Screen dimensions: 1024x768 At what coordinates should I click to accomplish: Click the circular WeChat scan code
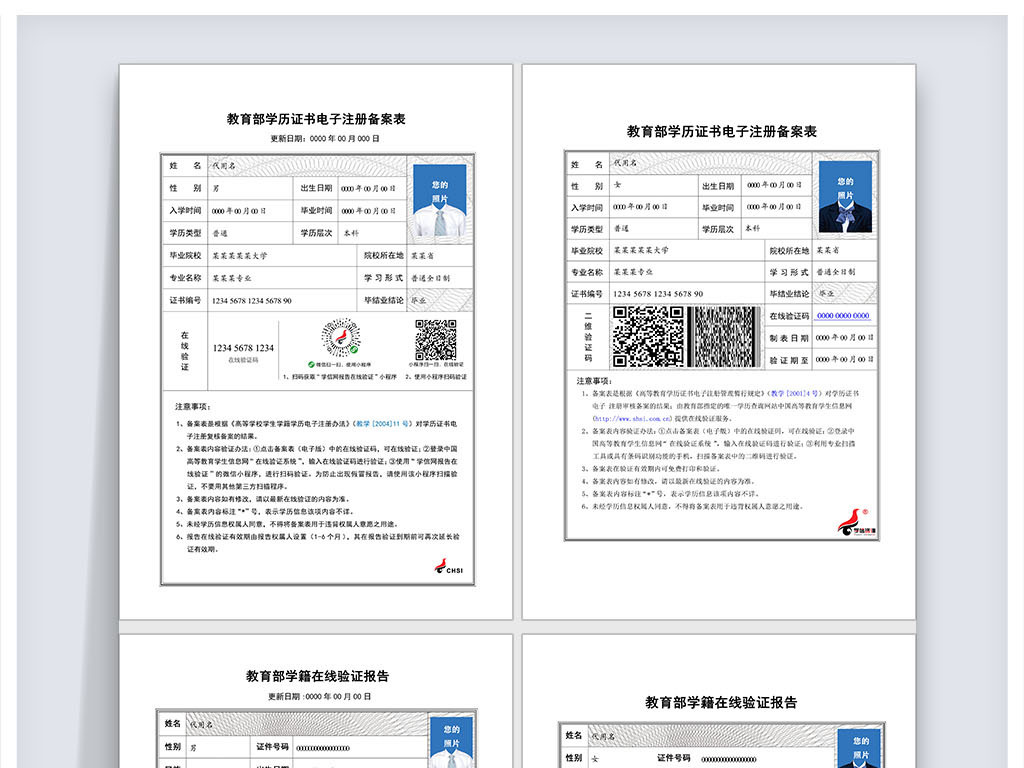pos(339,337)
